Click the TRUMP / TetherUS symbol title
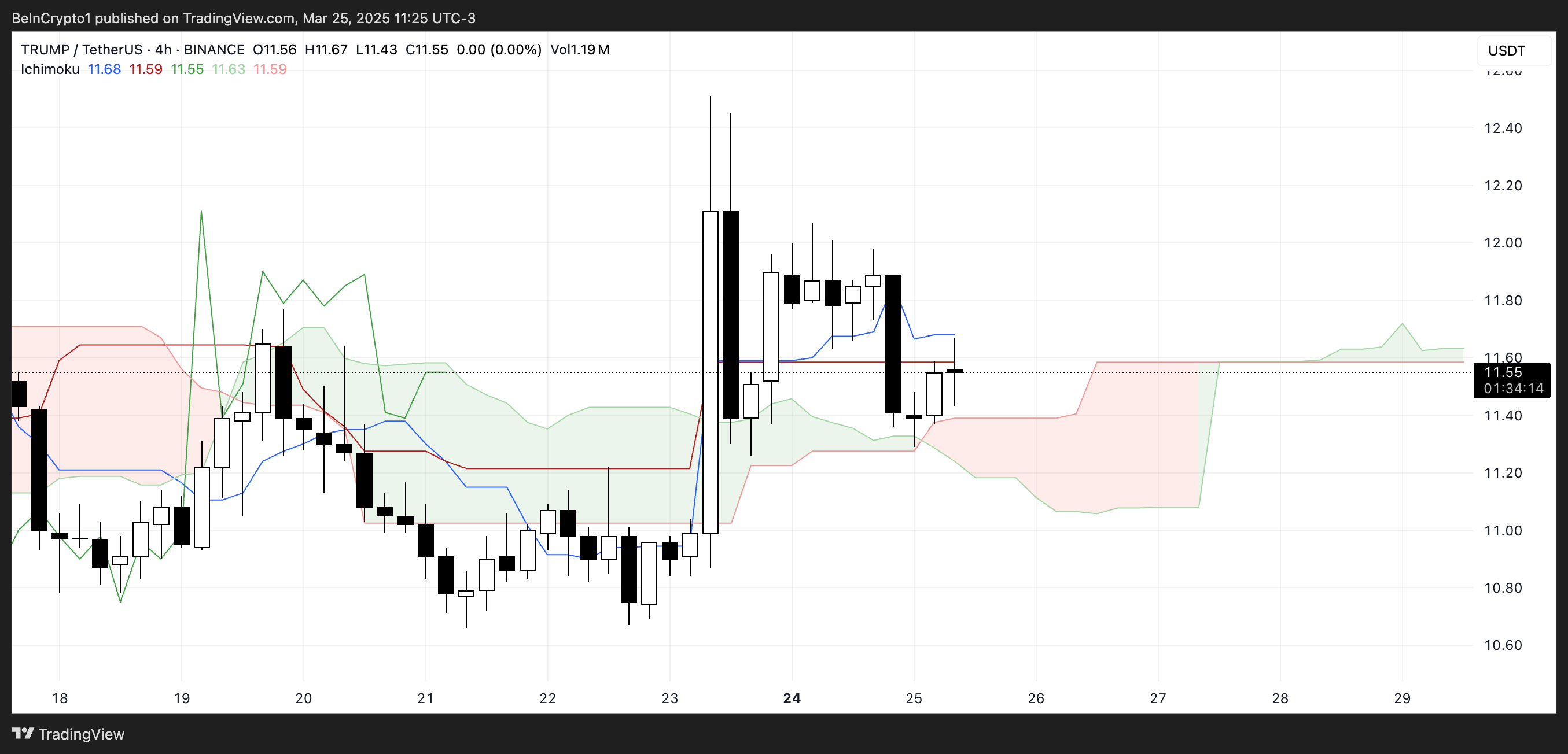This screenshot has width=1568, height=754. point(81,49)
